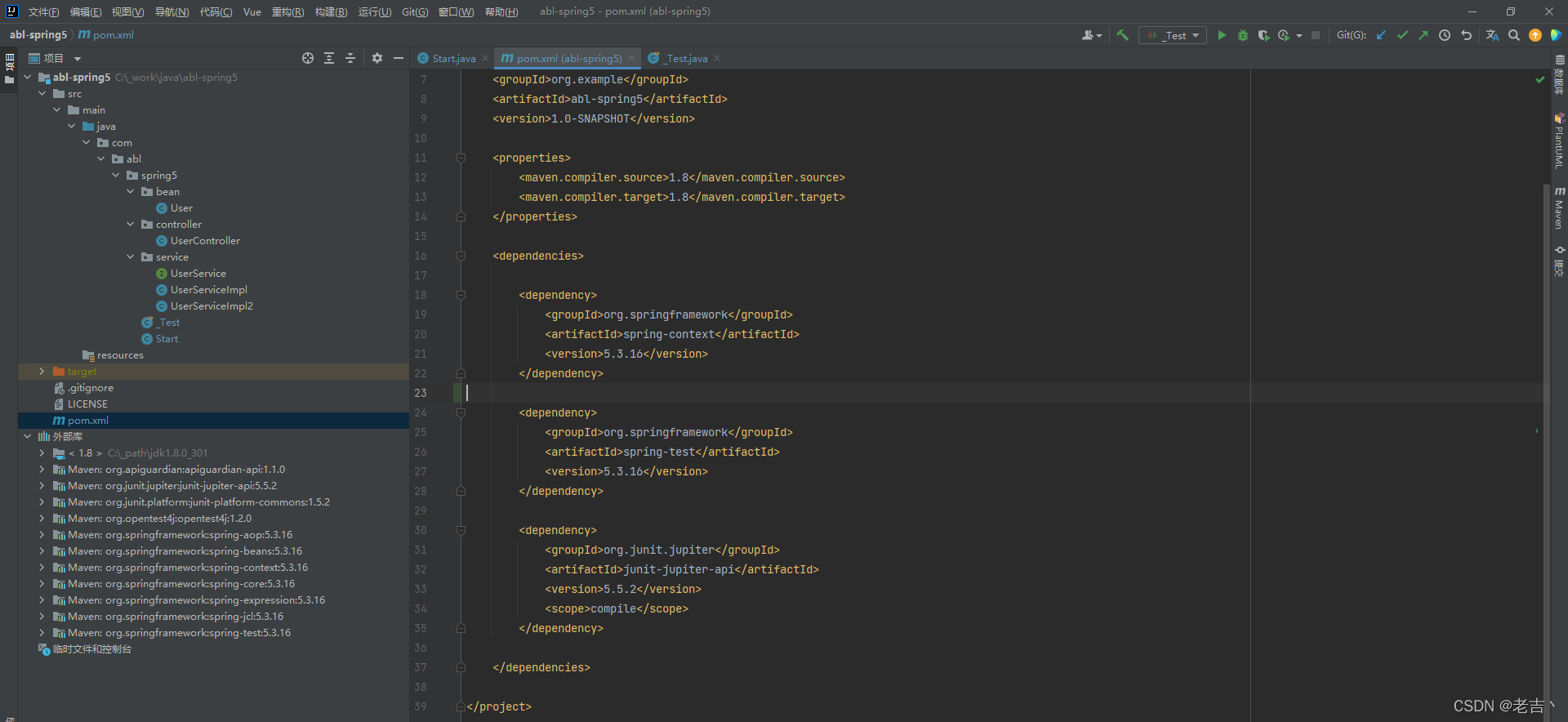Open the PlantUML side panel
The width and height of the screenshot is (1568, 722).
tap(1559, 141)
